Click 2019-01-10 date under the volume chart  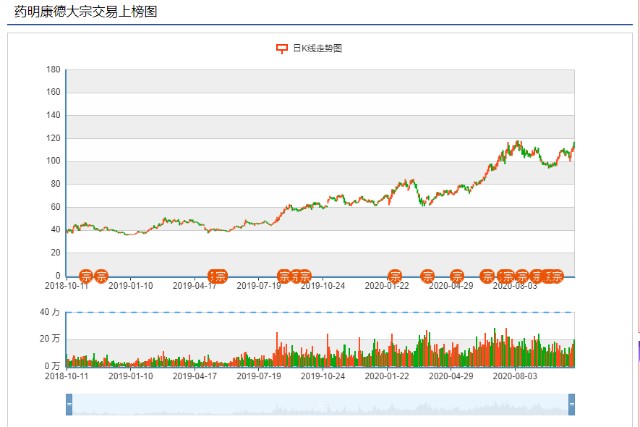131,376
